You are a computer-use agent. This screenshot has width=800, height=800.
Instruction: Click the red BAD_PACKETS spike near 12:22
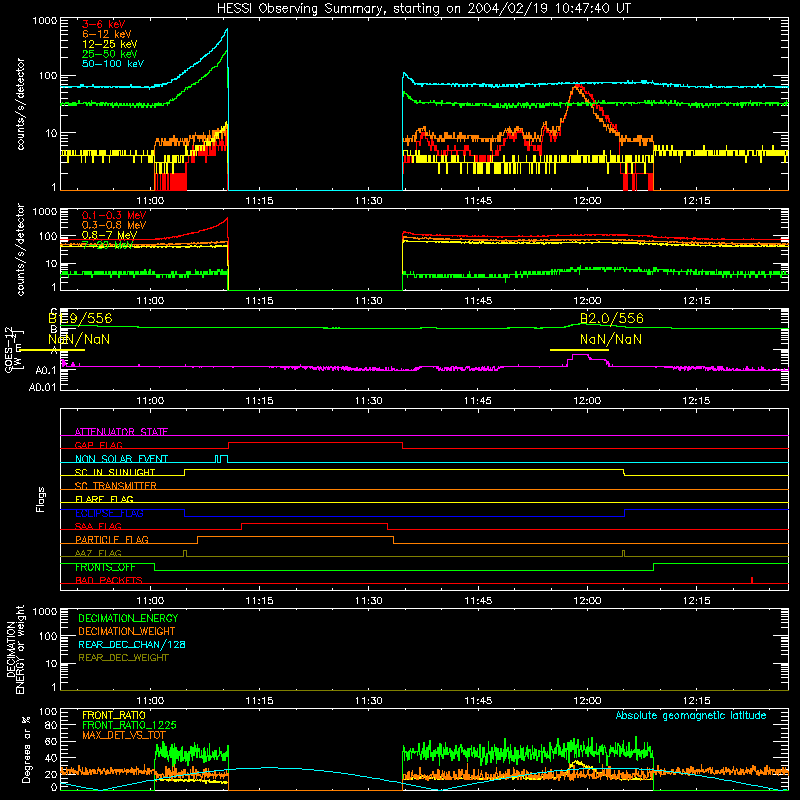coord(752,580)
